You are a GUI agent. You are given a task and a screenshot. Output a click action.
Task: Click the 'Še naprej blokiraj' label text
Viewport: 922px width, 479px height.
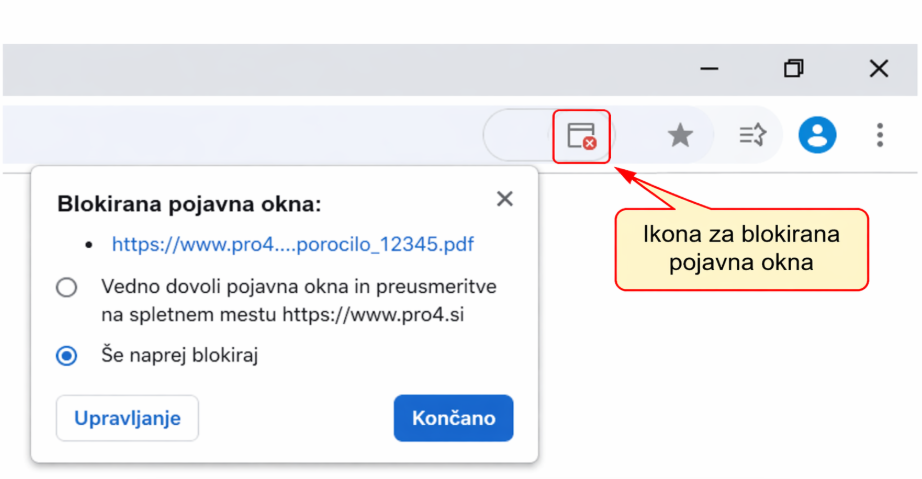coord(180,355)
